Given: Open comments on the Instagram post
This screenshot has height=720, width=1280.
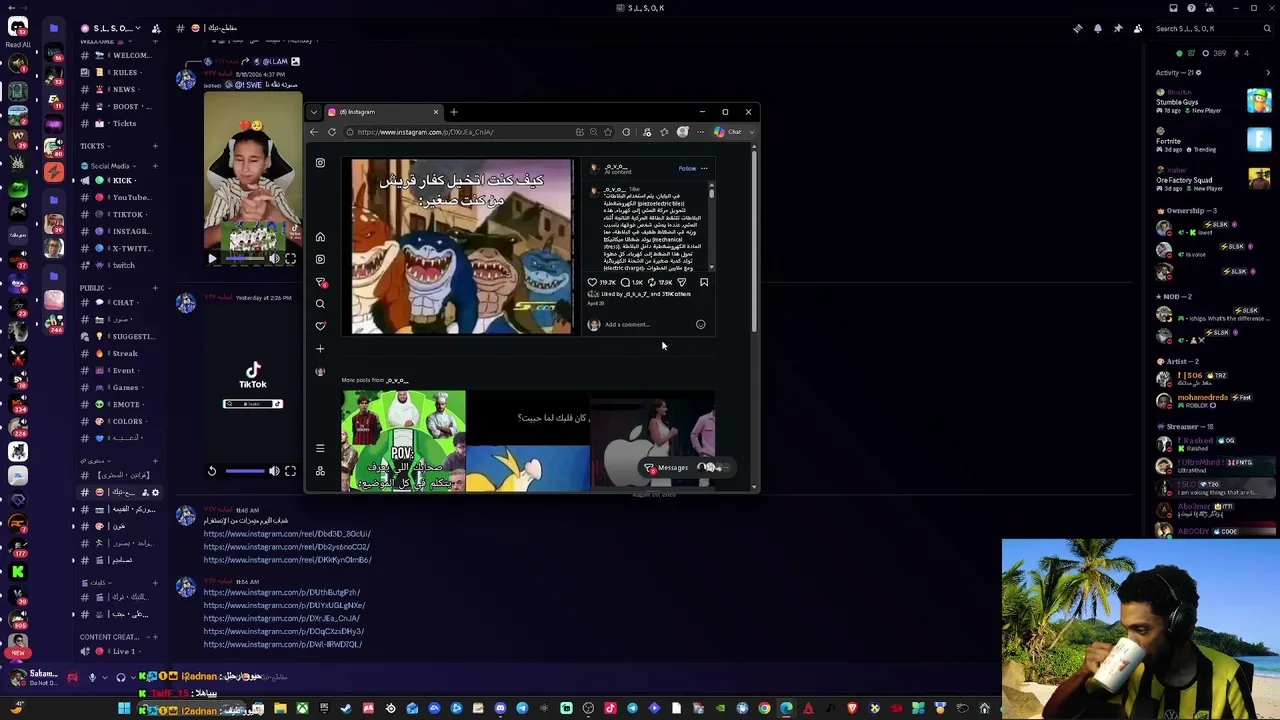Looking at the screenshot, I should coord(625,282).
